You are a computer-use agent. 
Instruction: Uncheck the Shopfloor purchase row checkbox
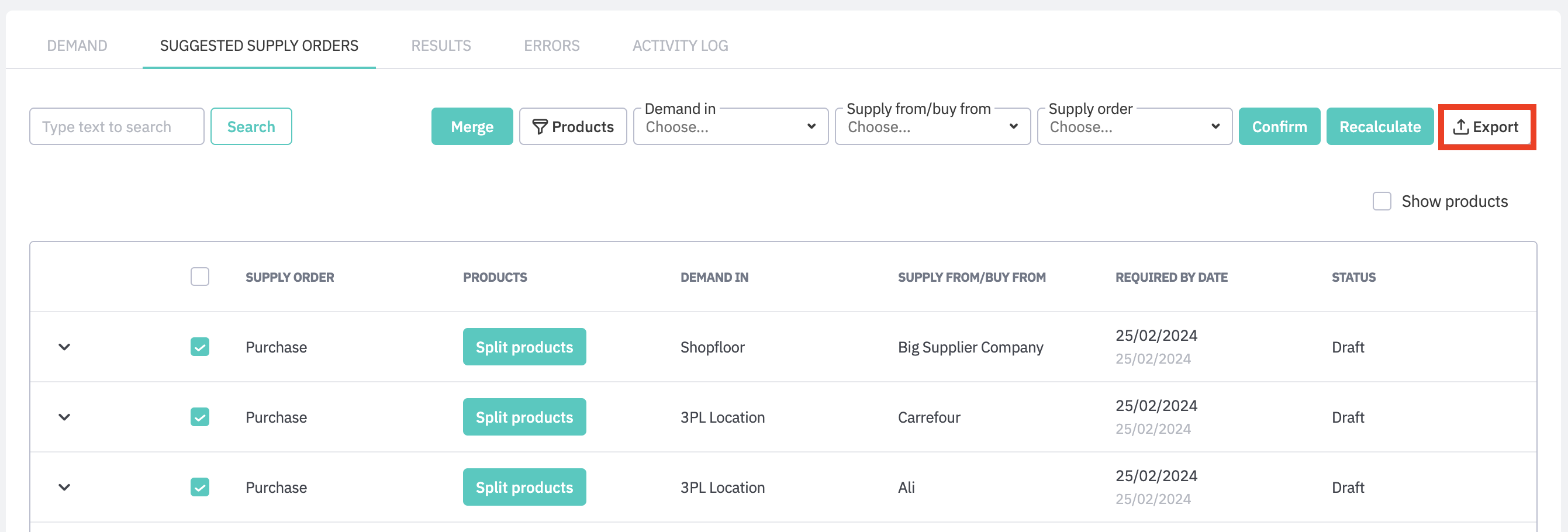[199, 347]
